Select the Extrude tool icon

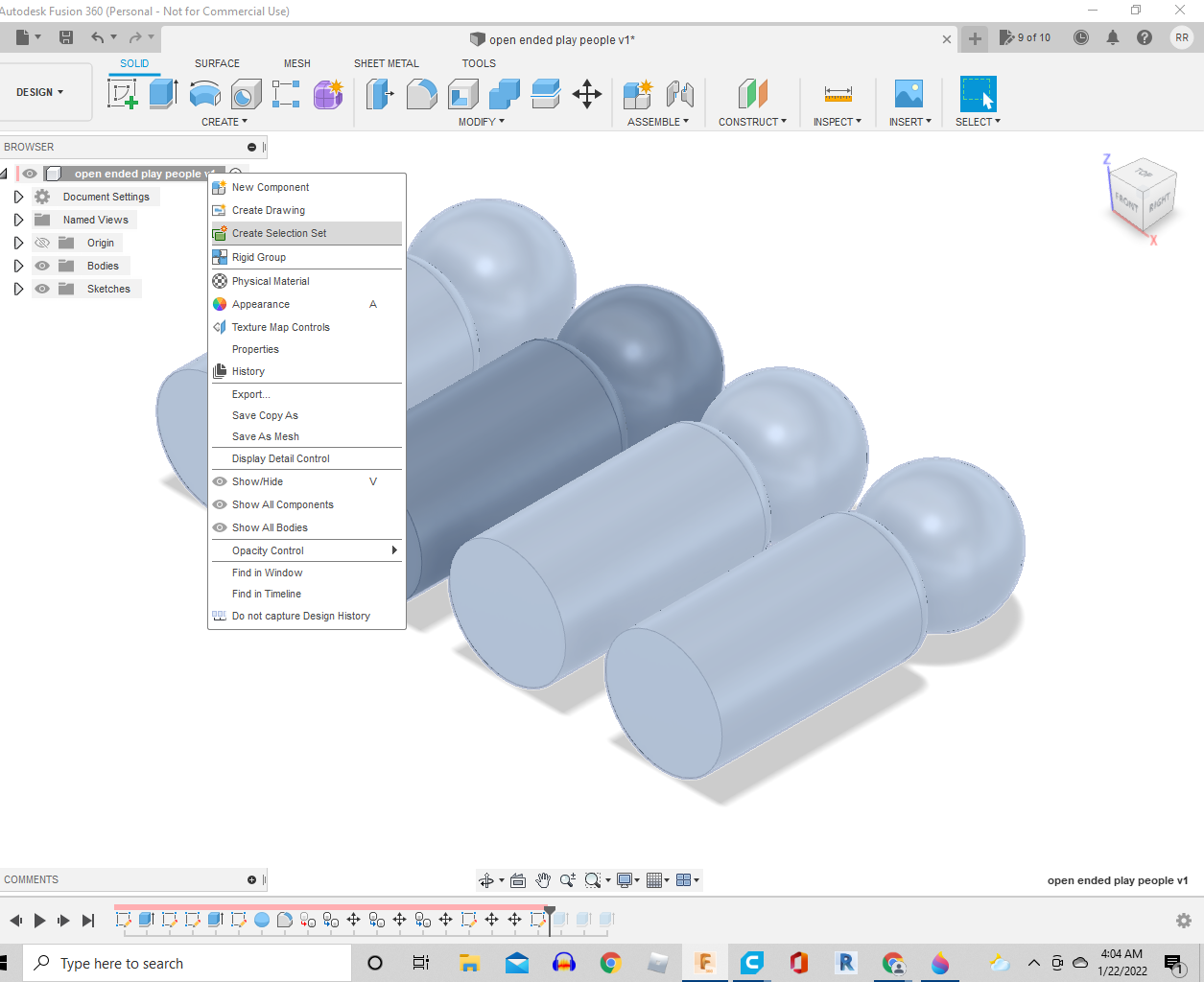coord(163,94)
